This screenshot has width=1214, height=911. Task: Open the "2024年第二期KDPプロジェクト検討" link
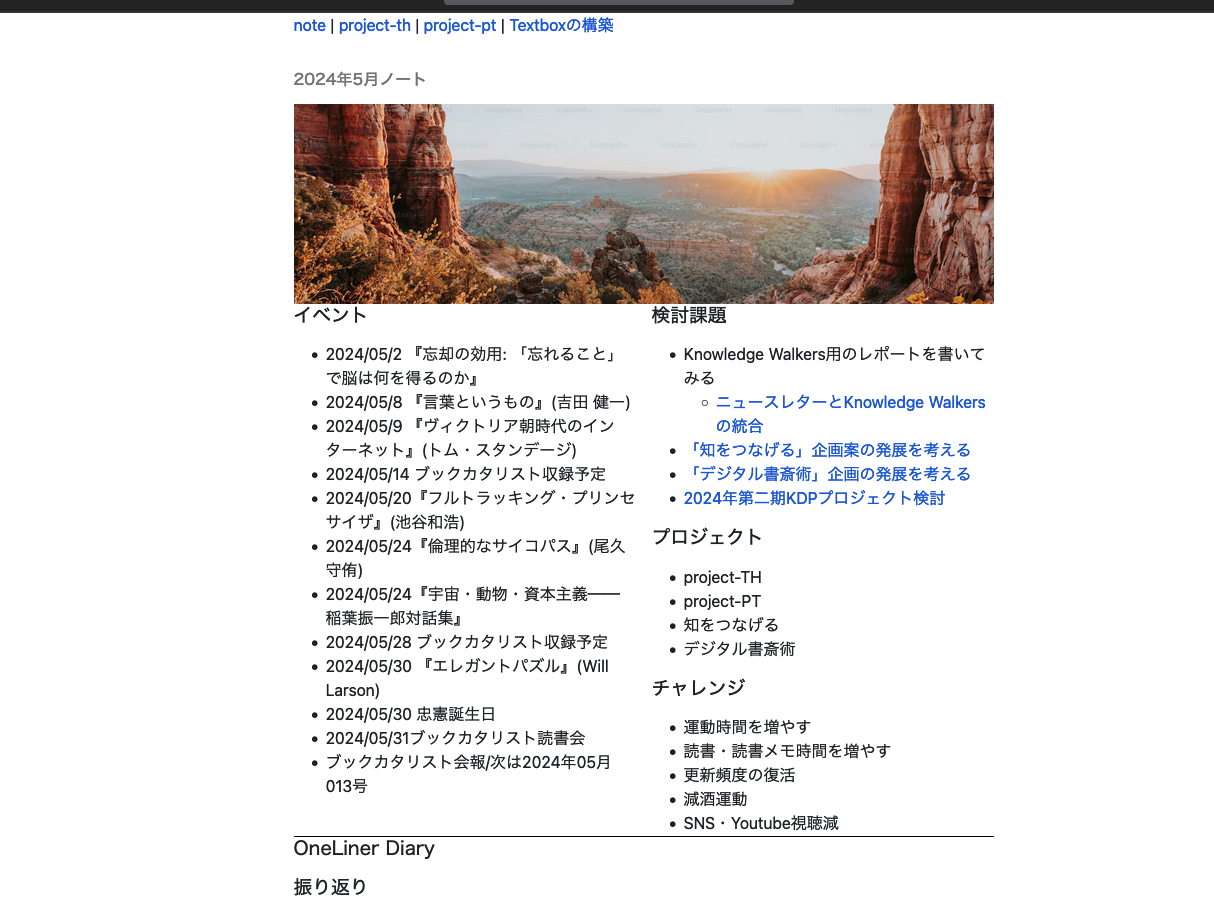[x=813, y=498]
